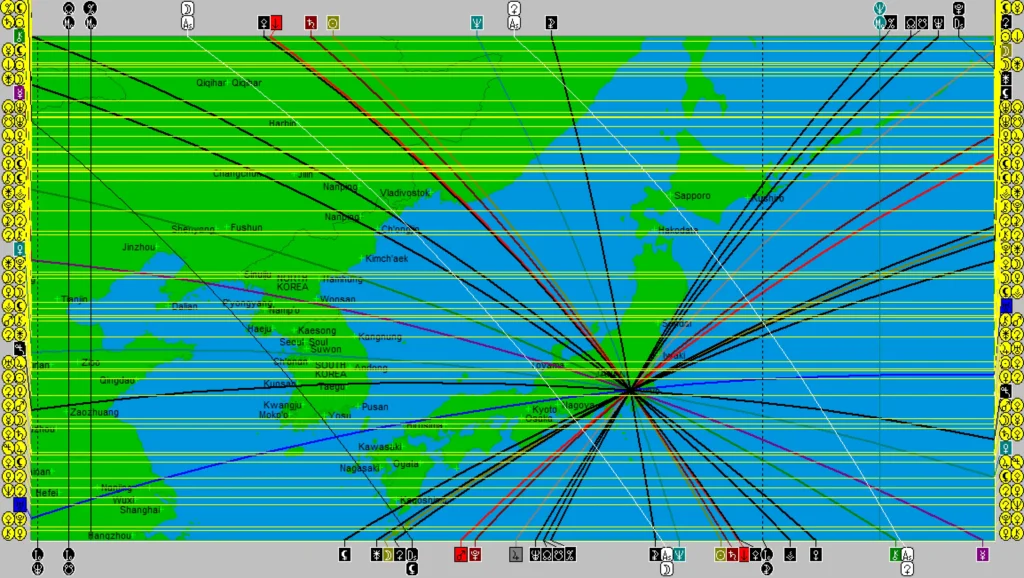This screenshot has width=1024, height=578.
Task: Click the SOUTH KOREA country label
Action: pyautogui.click(x=330, y=370)
